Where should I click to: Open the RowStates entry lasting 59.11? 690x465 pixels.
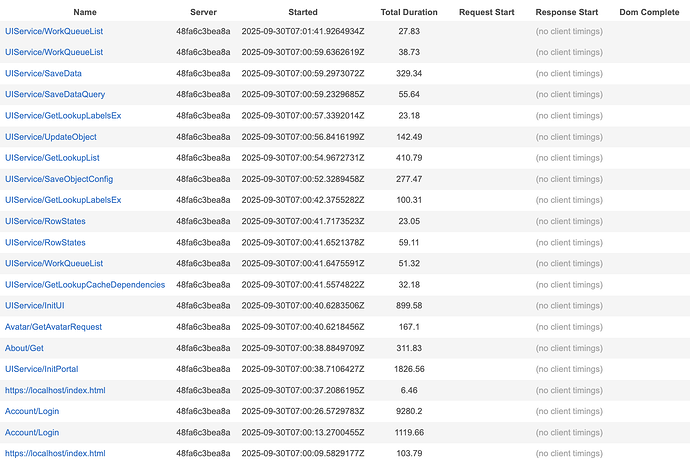click(x=45, y=243)
